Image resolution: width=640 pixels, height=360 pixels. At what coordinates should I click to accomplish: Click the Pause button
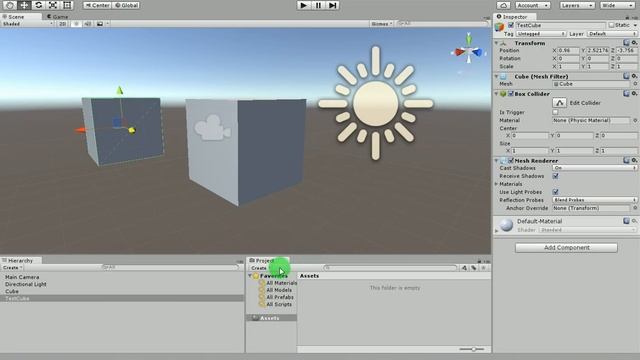tap(318, 5)
